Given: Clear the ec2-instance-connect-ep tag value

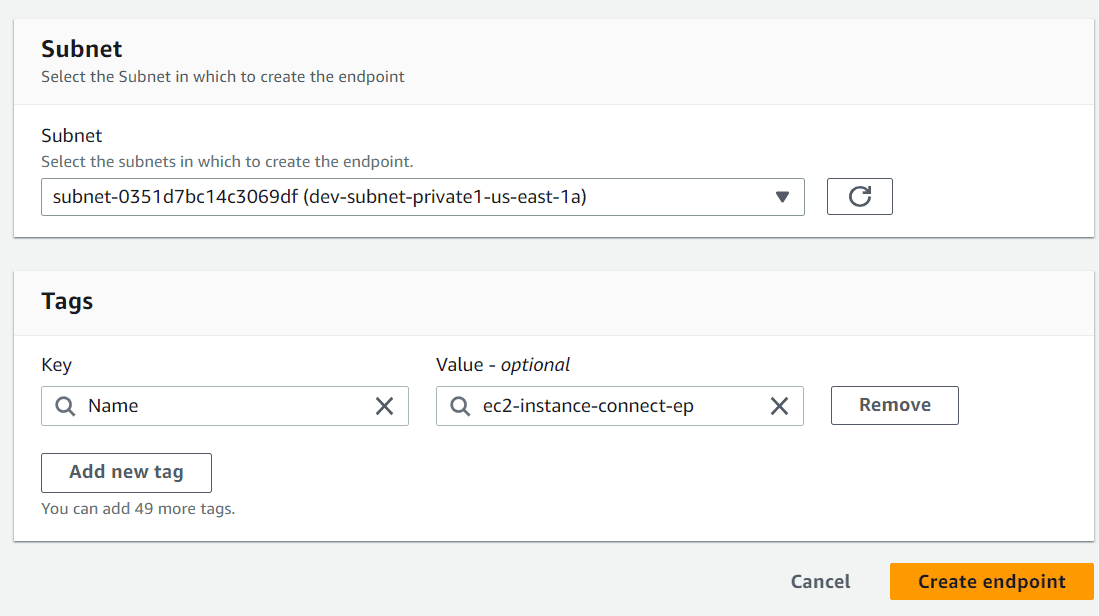Looking at the screenshot, I should coord(779,406).
